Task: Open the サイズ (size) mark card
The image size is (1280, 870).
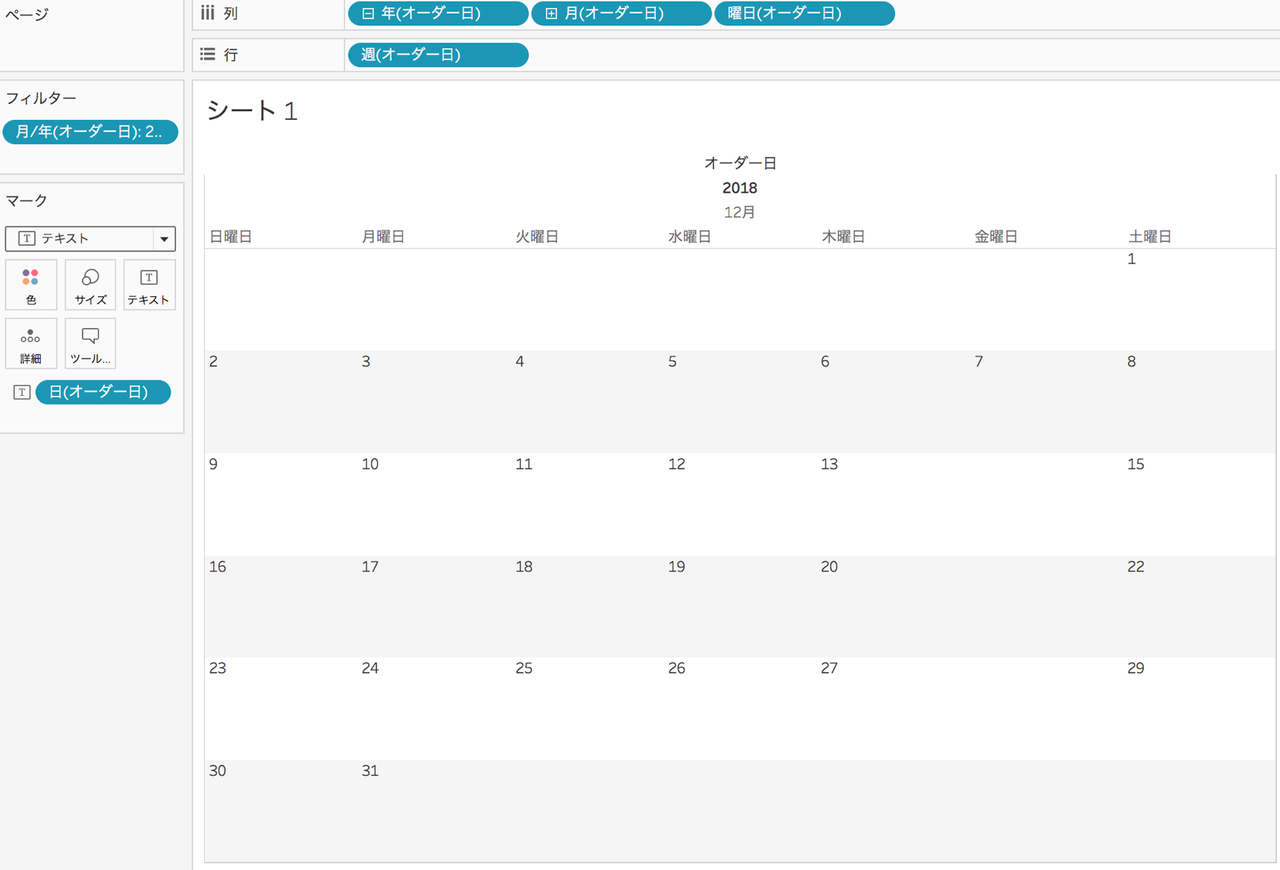Action: tap(90, 285)
